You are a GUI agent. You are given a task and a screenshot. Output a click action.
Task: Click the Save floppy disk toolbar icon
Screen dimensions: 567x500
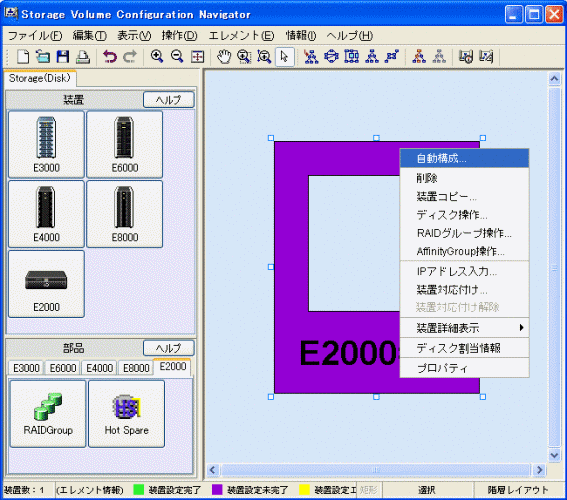coord(63,57)
